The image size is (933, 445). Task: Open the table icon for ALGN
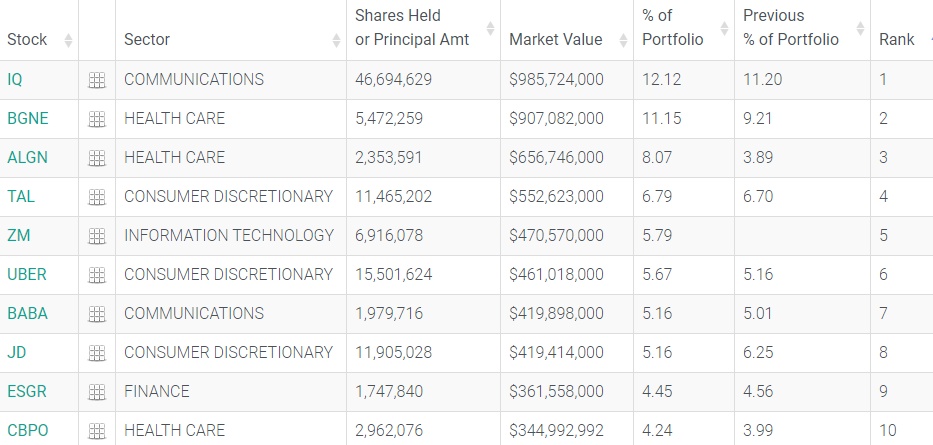click(97, 158)
